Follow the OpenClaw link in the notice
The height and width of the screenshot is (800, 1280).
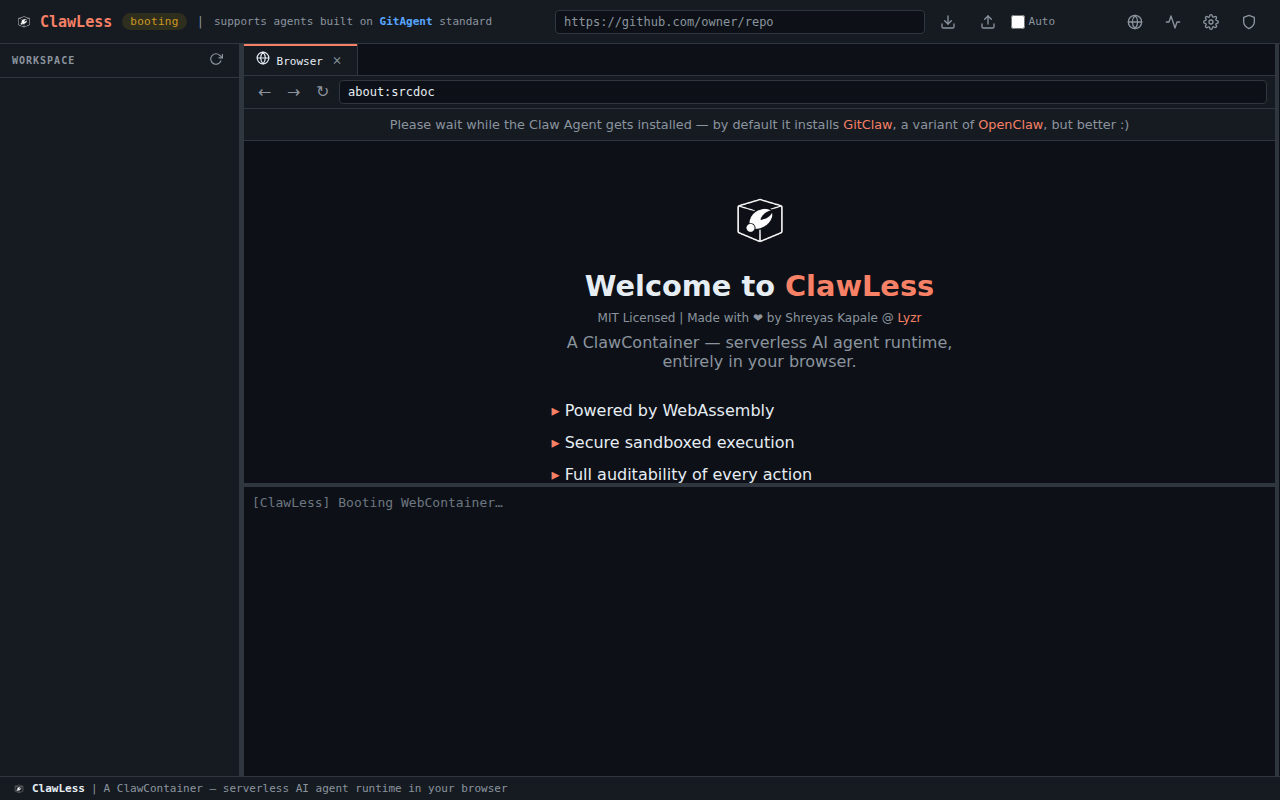(x=1011, y=125)
